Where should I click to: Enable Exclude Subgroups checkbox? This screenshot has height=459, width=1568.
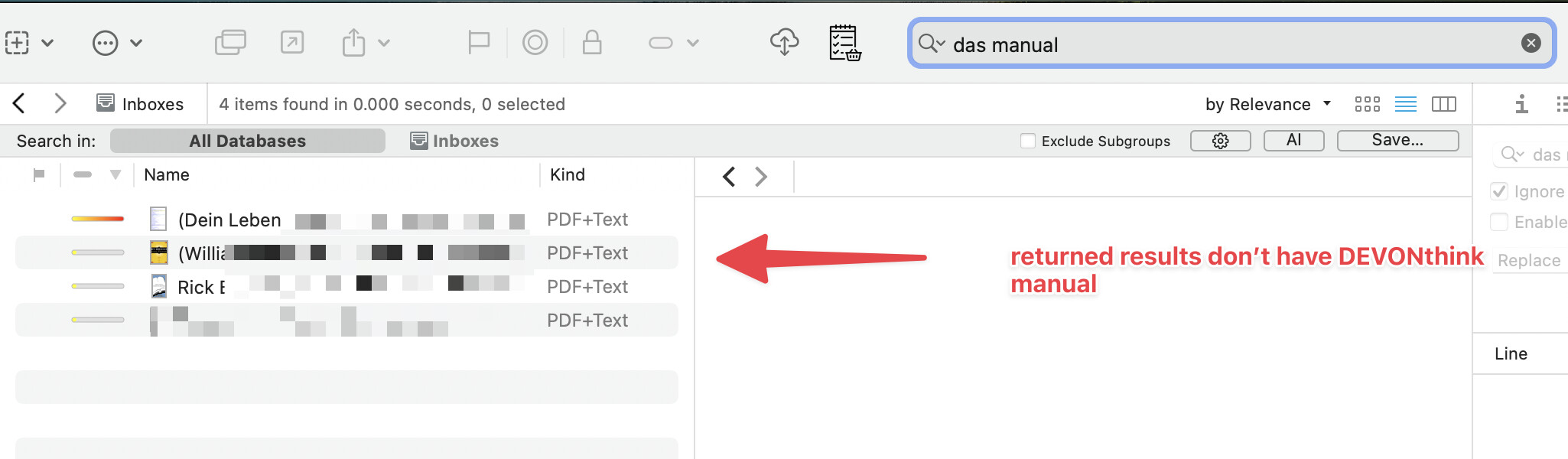click(x=1028, y=141)
